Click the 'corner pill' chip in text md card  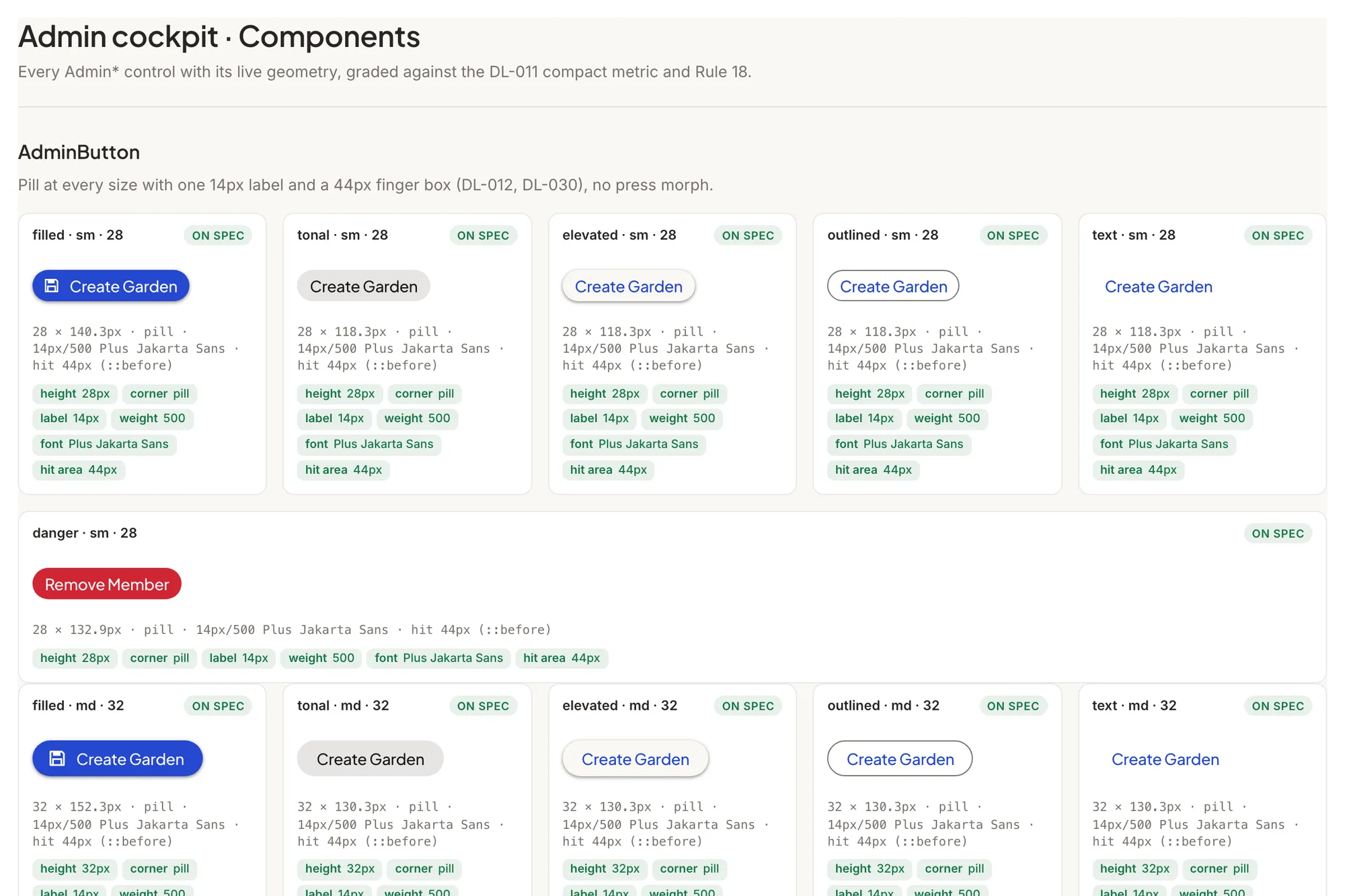pyautogui.click(x=1219, y=868)
